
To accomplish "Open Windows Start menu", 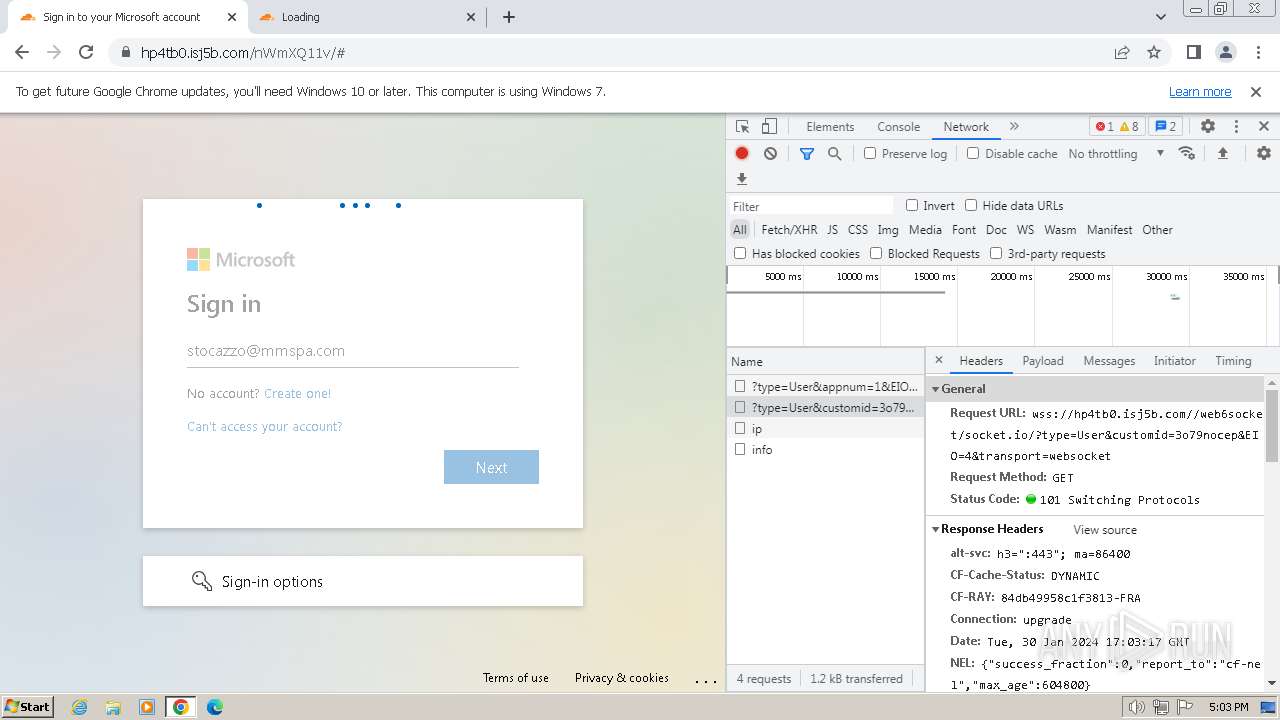I will tap(28, 707).
